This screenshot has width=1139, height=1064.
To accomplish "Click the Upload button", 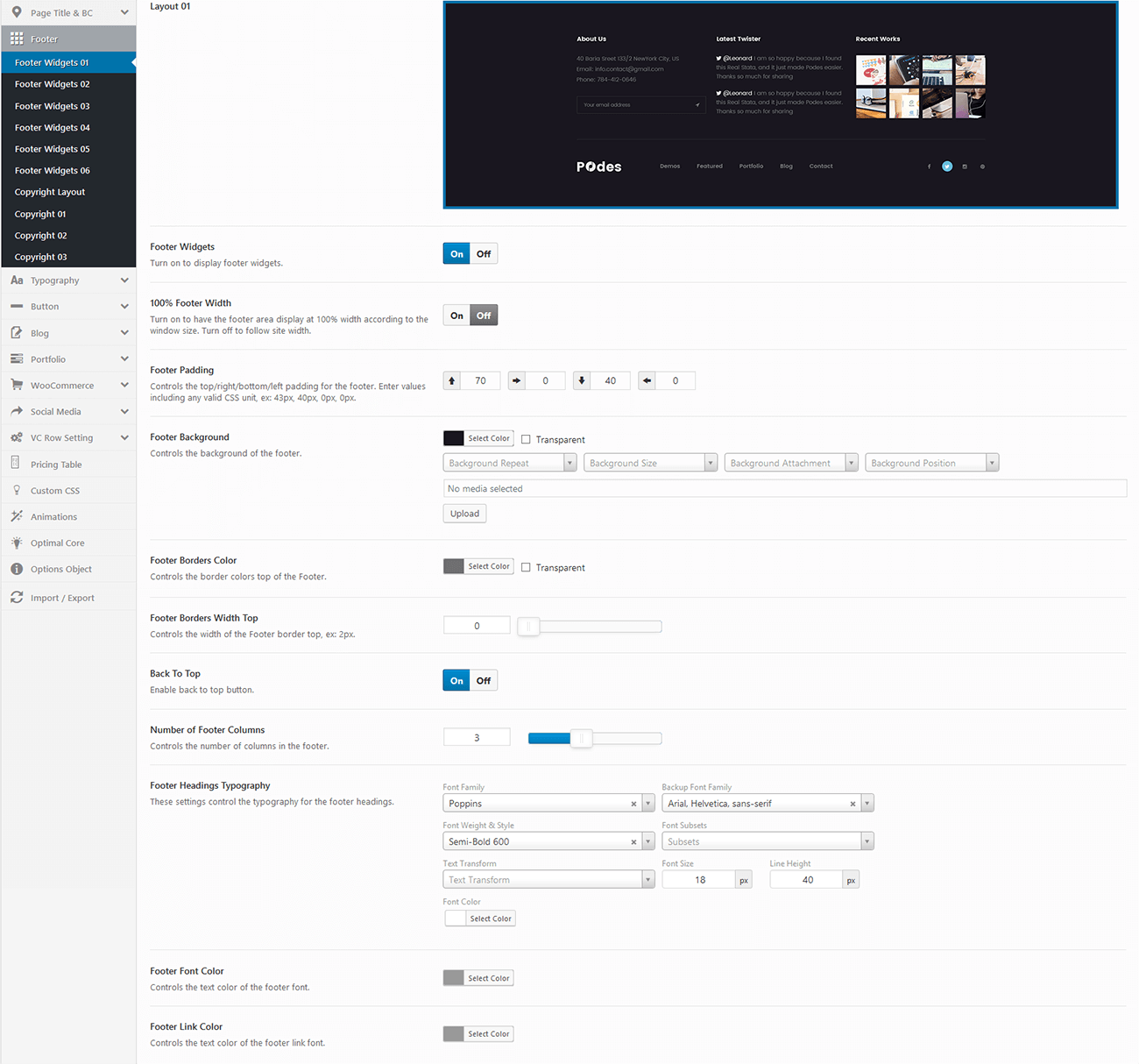I will point(464,514).
